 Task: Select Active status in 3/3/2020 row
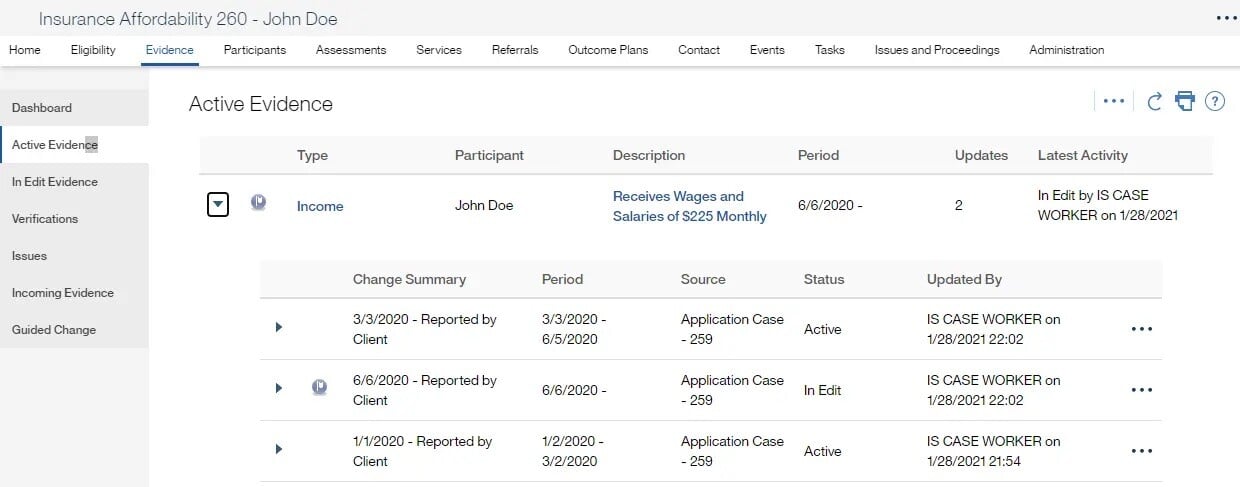[823, 329]
